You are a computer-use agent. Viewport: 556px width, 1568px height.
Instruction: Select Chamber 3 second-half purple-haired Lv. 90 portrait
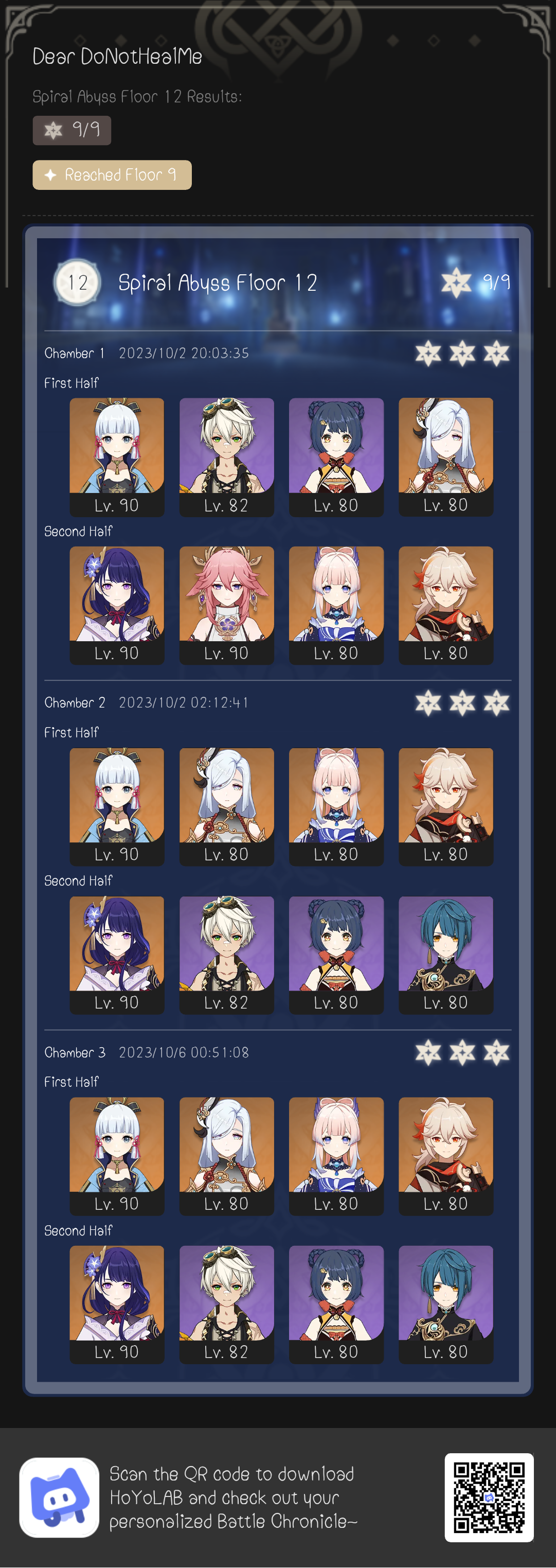117,1304
